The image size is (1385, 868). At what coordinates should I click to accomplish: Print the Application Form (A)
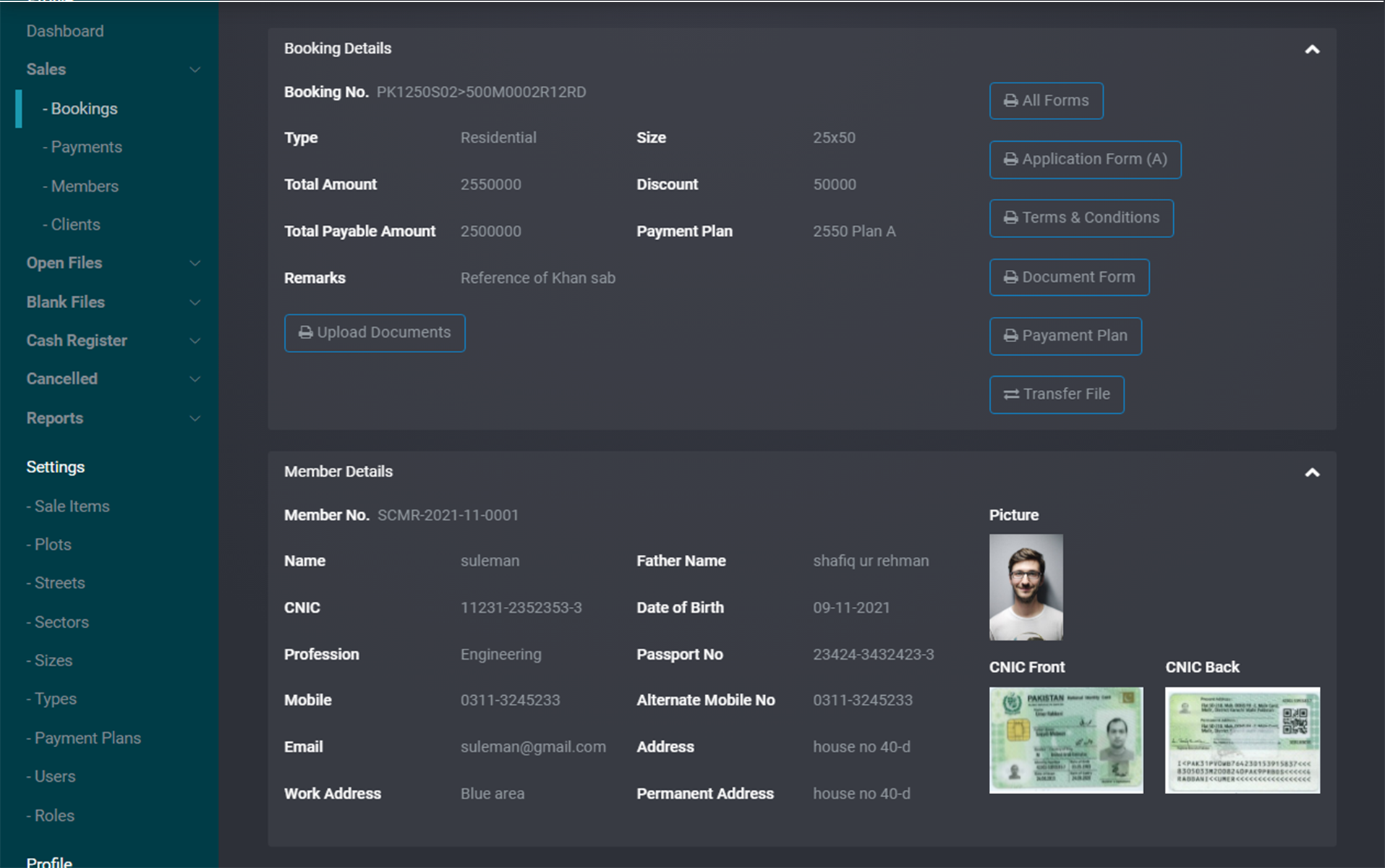point(1085,160)
